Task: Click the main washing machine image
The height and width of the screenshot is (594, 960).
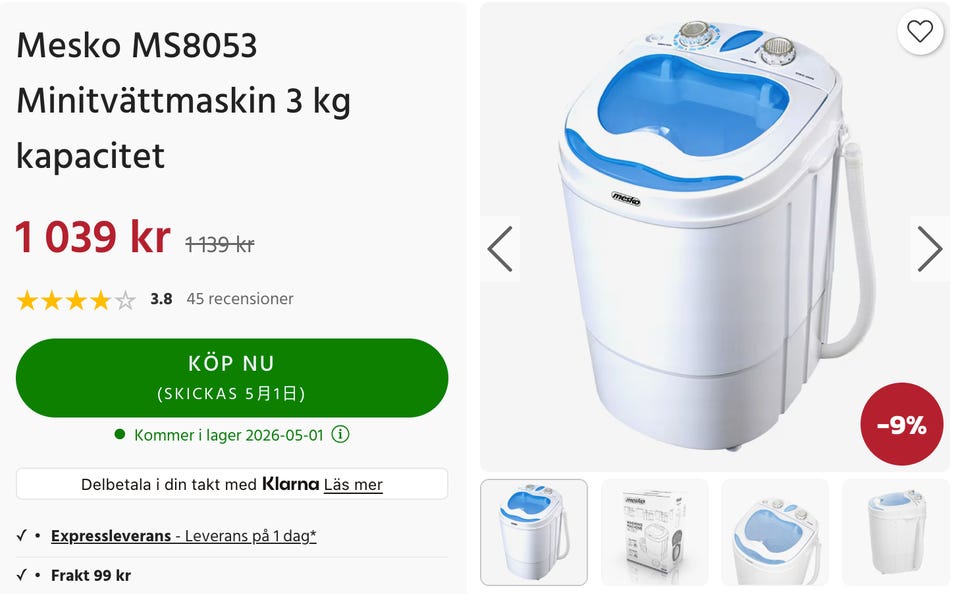Action: coord(715,236)
